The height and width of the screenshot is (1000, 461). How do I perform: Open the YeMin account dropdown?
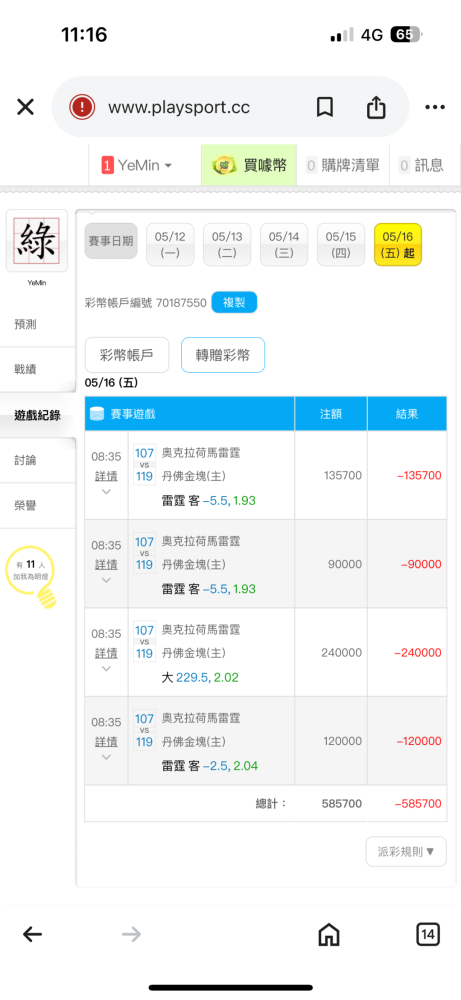[137, 166]
